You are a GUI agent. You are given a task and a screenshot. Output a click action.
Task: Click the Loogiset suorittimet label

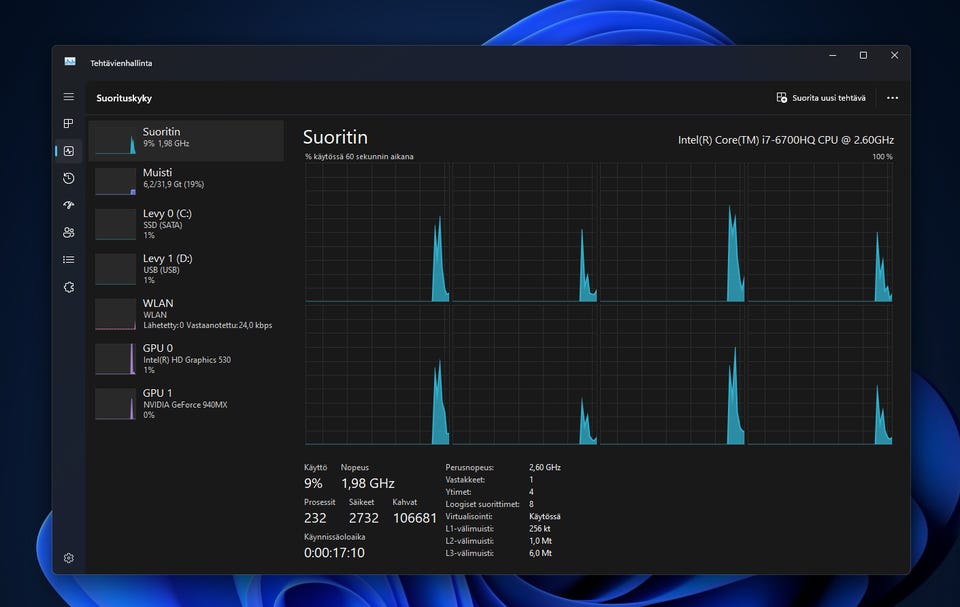point(482,504)
